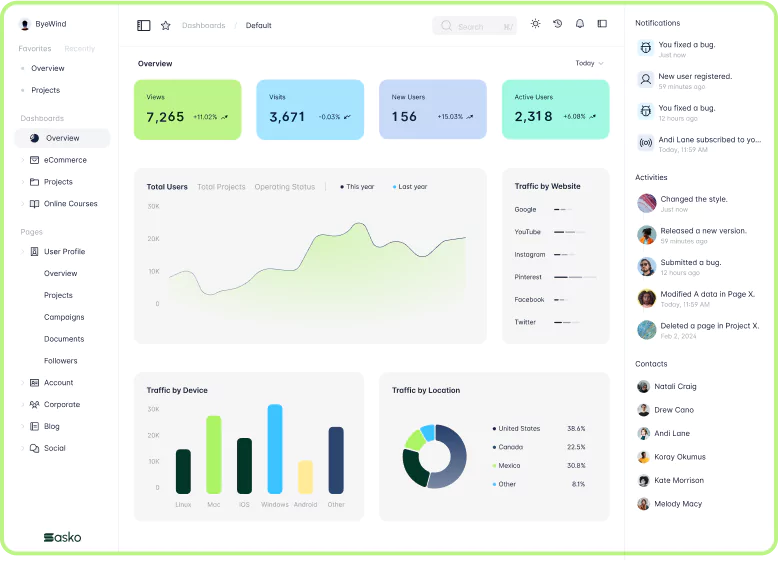Viewport: 778px width, 561px height.
Task: Click the Online Courses book icon
Action: click(x=35, y=204)
